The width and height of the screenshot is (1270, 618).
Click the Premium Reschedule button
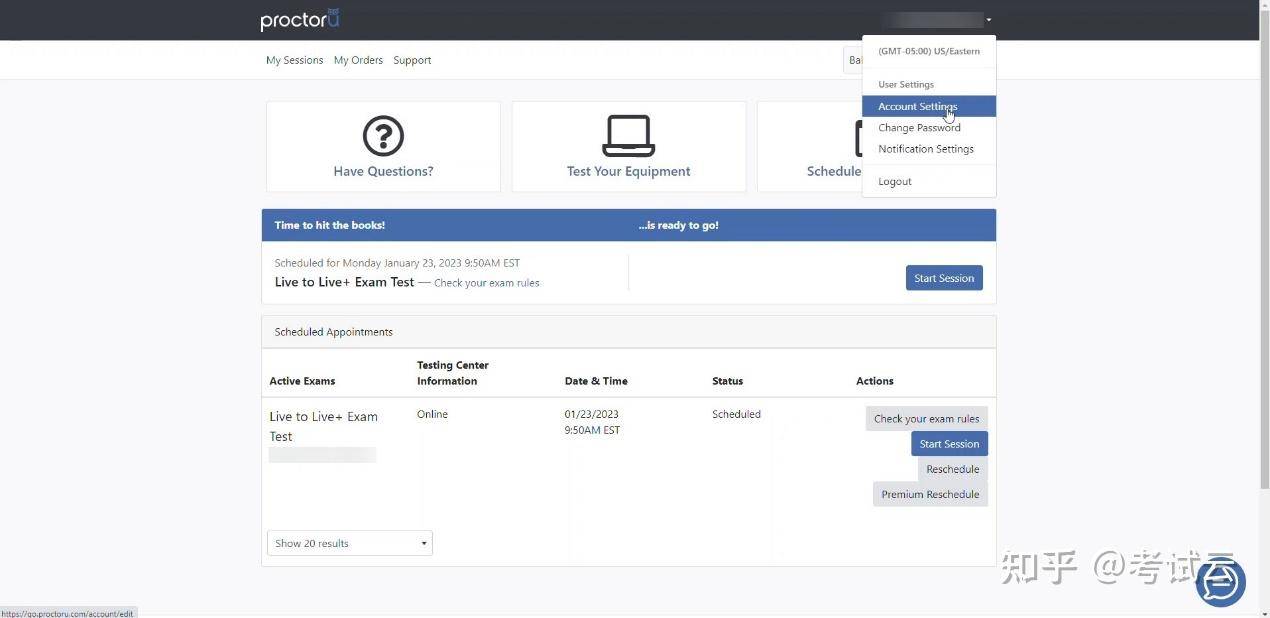click(x=930, y=494)
